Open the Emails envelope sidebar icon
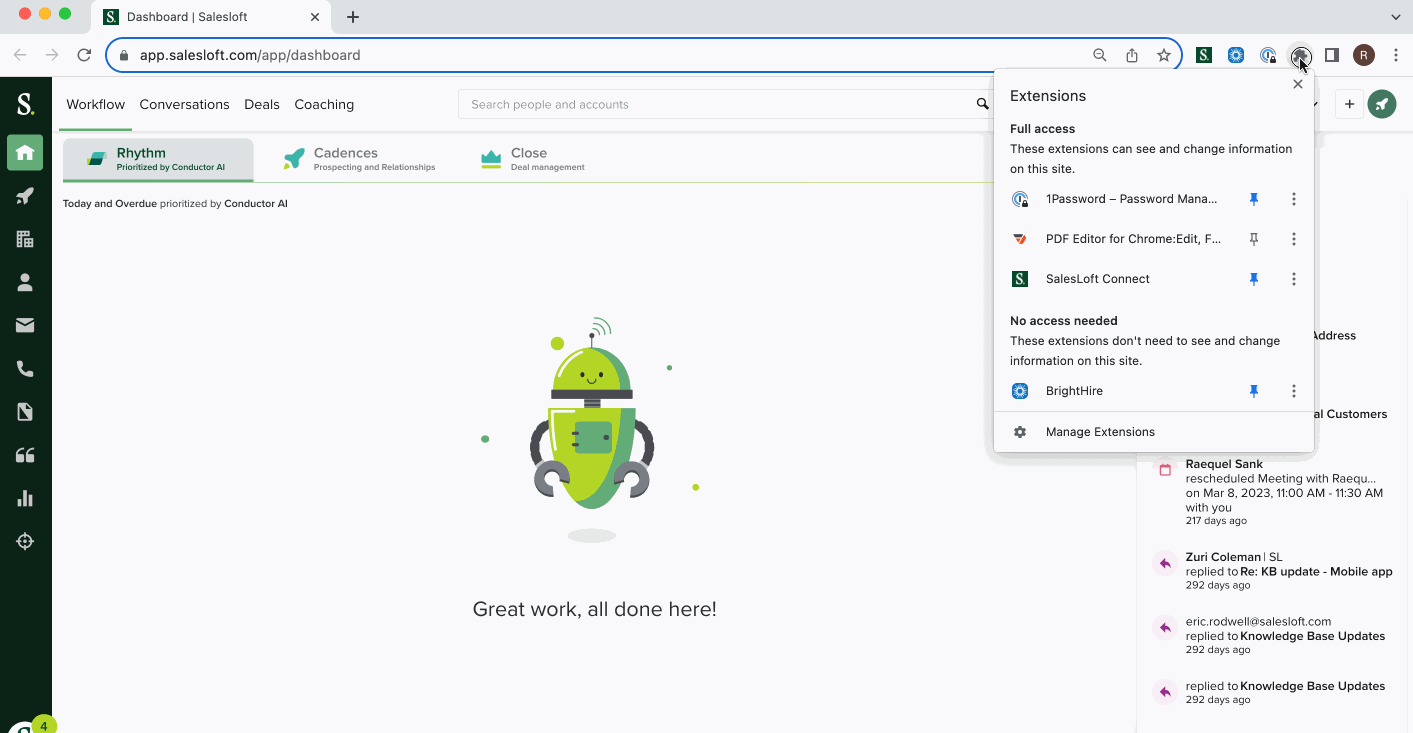The height and width of the screenshot is (733, 1413). [25, 325]
